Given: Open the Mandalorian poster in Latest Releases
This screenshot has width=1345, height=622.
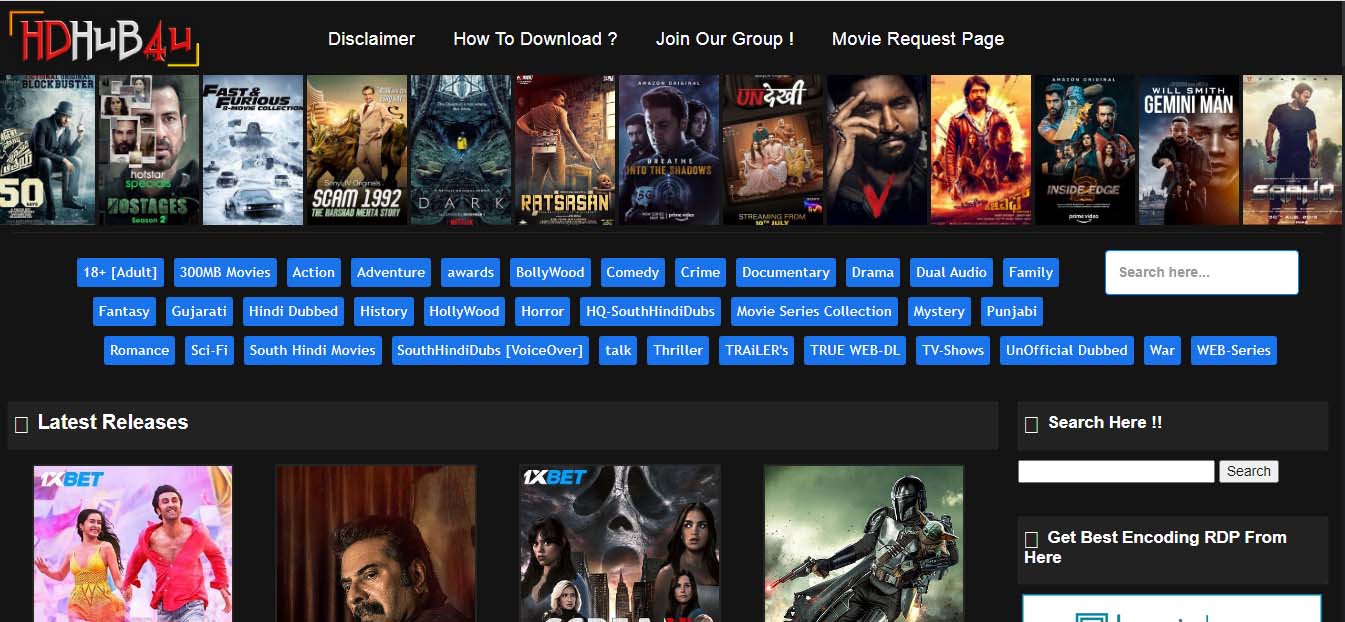Looking at the screenshot, I should point(864,544).
